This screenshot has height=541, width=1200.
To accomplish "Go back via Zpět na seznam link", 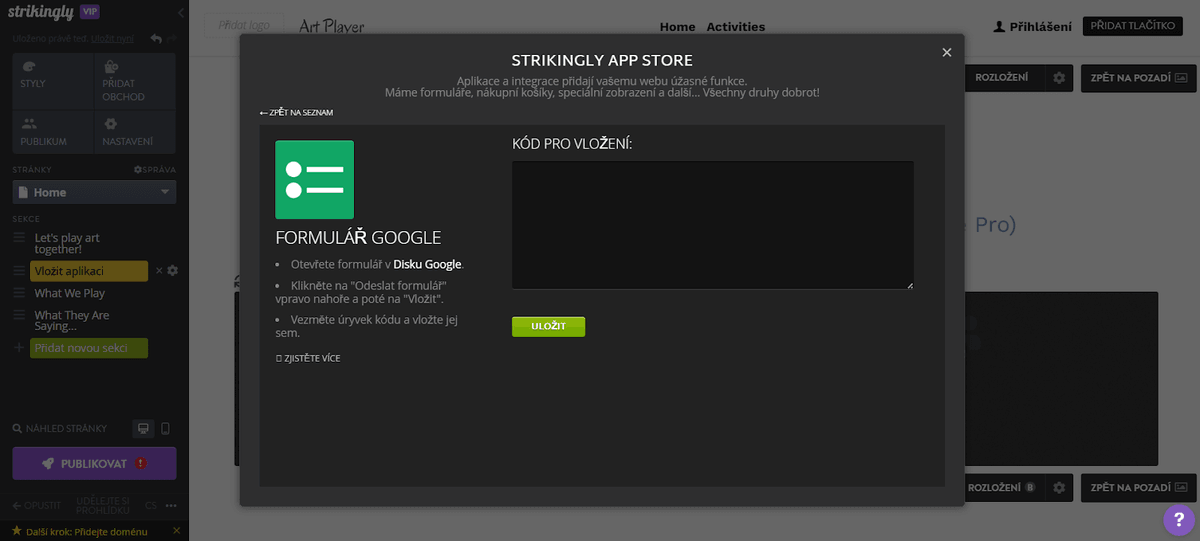I will pyautogui.click(x=296, y=113).
